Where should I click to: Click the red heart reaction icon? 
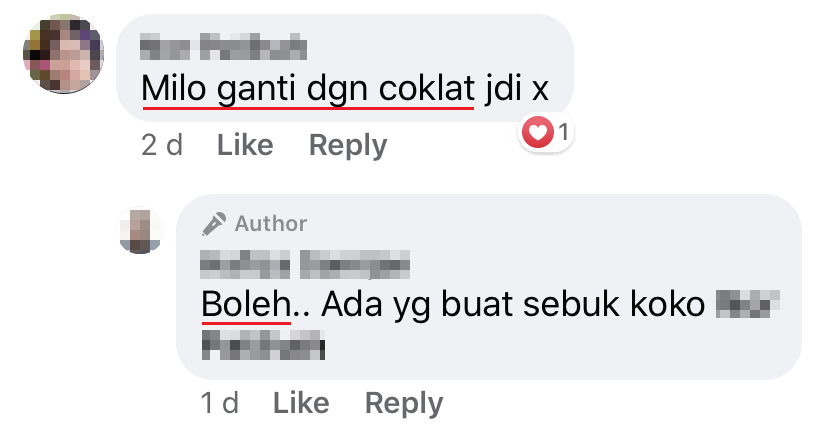click(537, 132)
